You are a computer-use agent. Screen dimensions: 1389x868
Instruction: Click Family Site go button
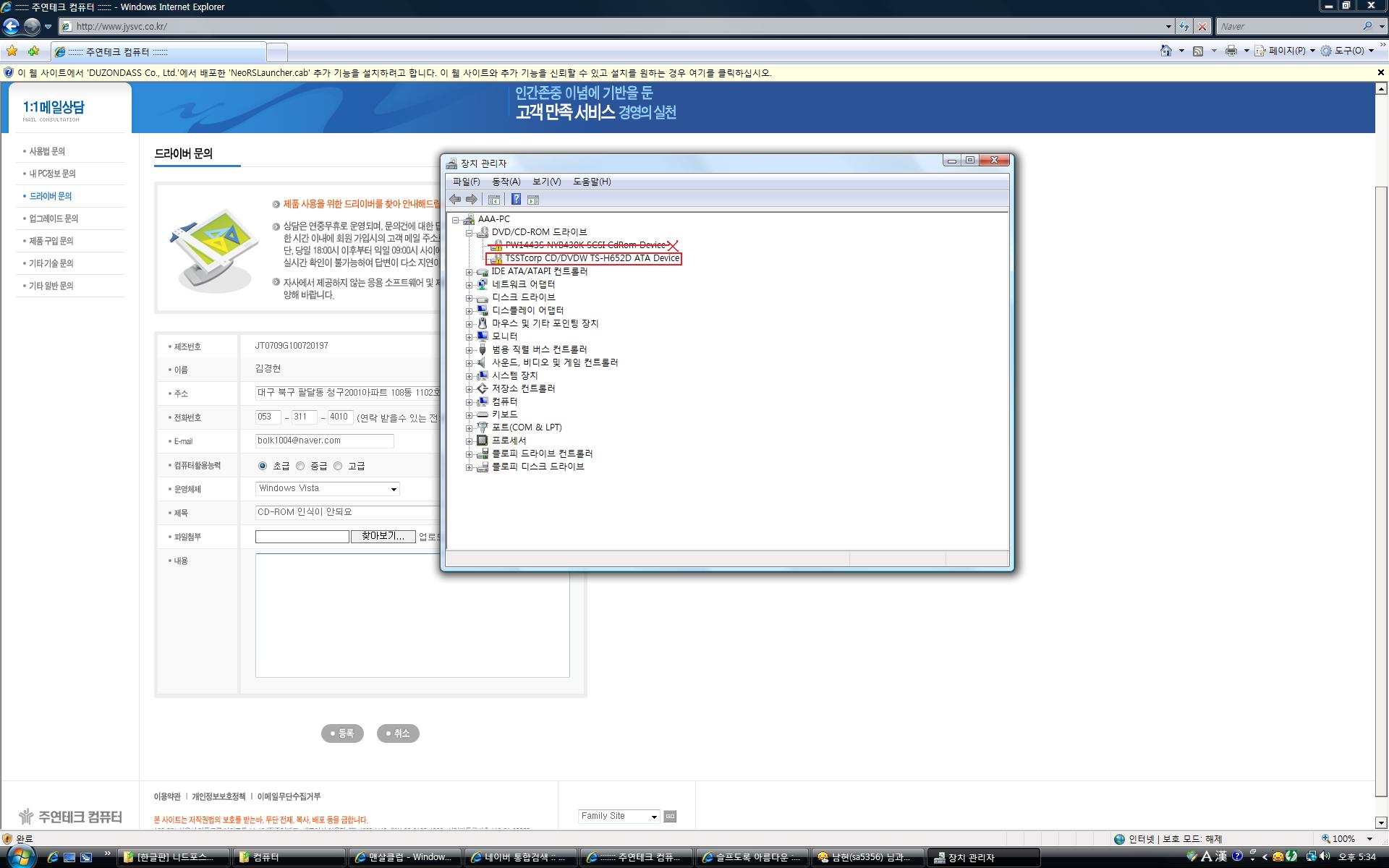pos(670,817)
